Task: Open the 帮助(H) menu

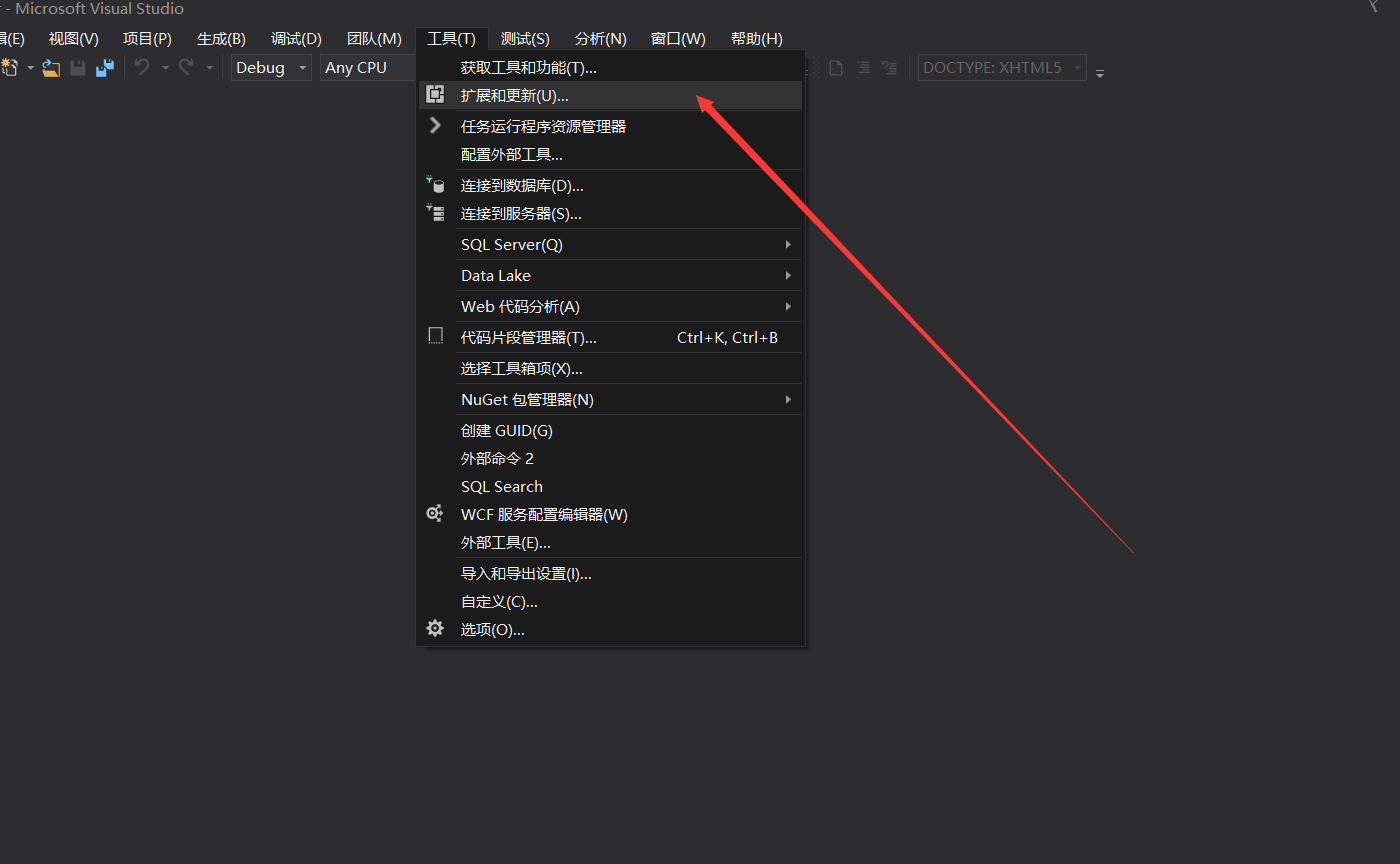Action: pyautogui.click(x=757, y=39)
